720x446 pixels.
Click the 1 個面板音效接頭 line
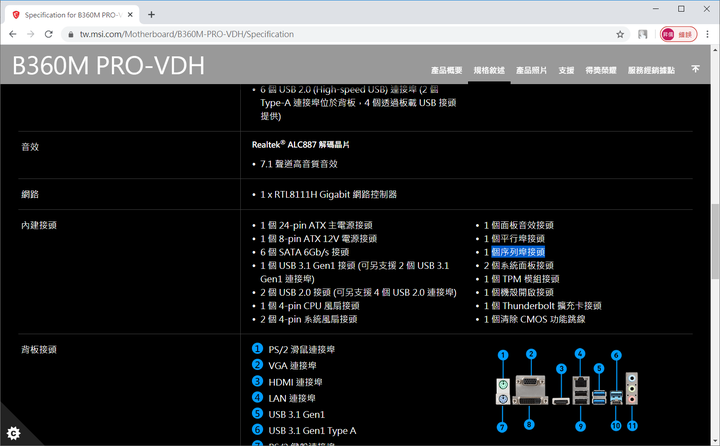(x=519, y=226)
